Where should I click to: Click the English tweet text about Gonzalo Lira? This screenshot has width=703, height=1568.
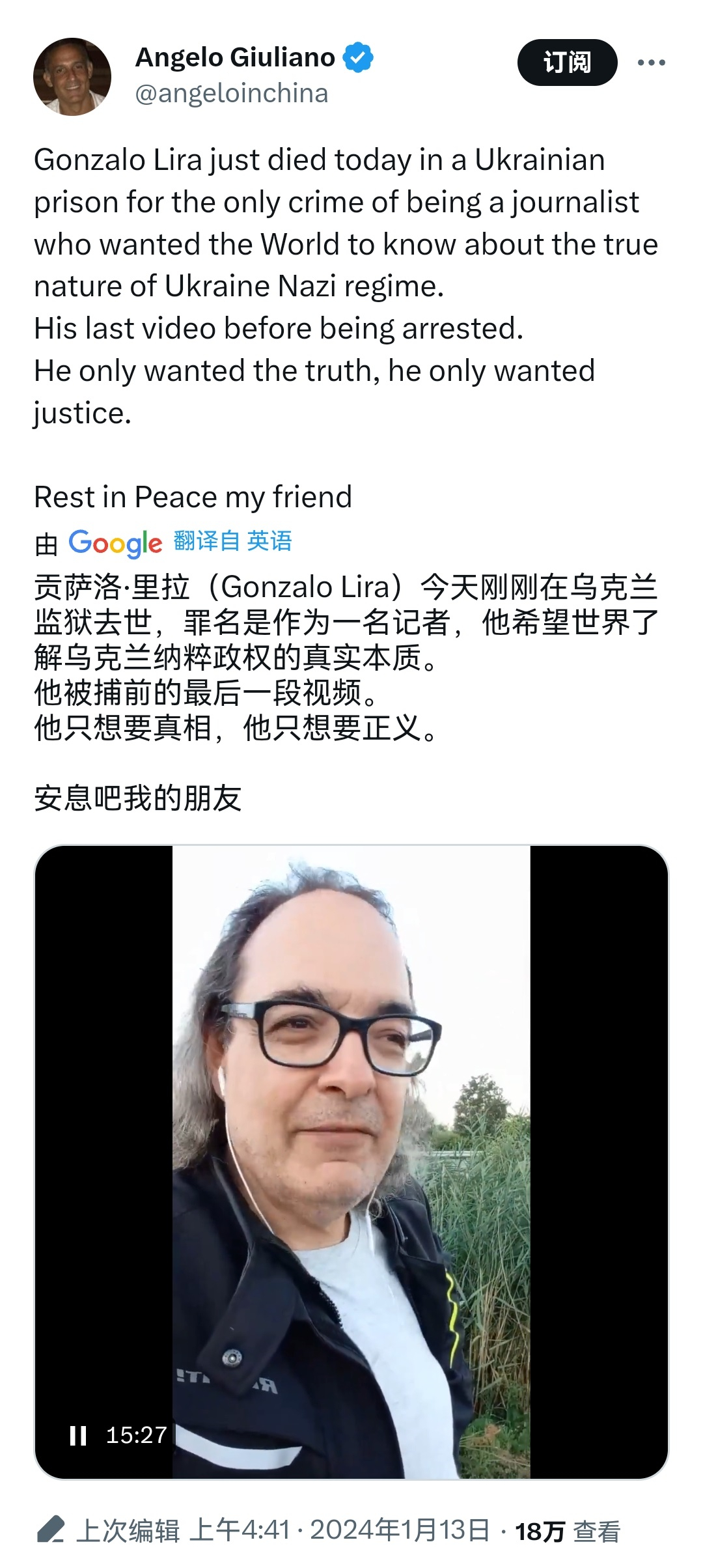[x=346, y=286]
